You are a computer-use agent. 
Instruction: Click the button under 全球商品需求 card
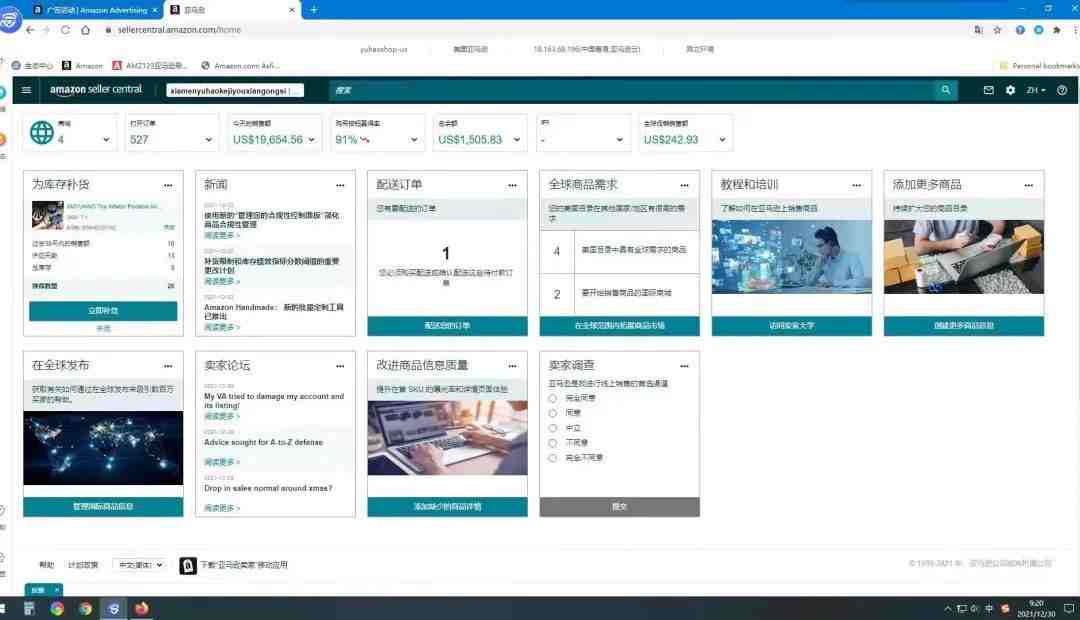click(619, 326)
